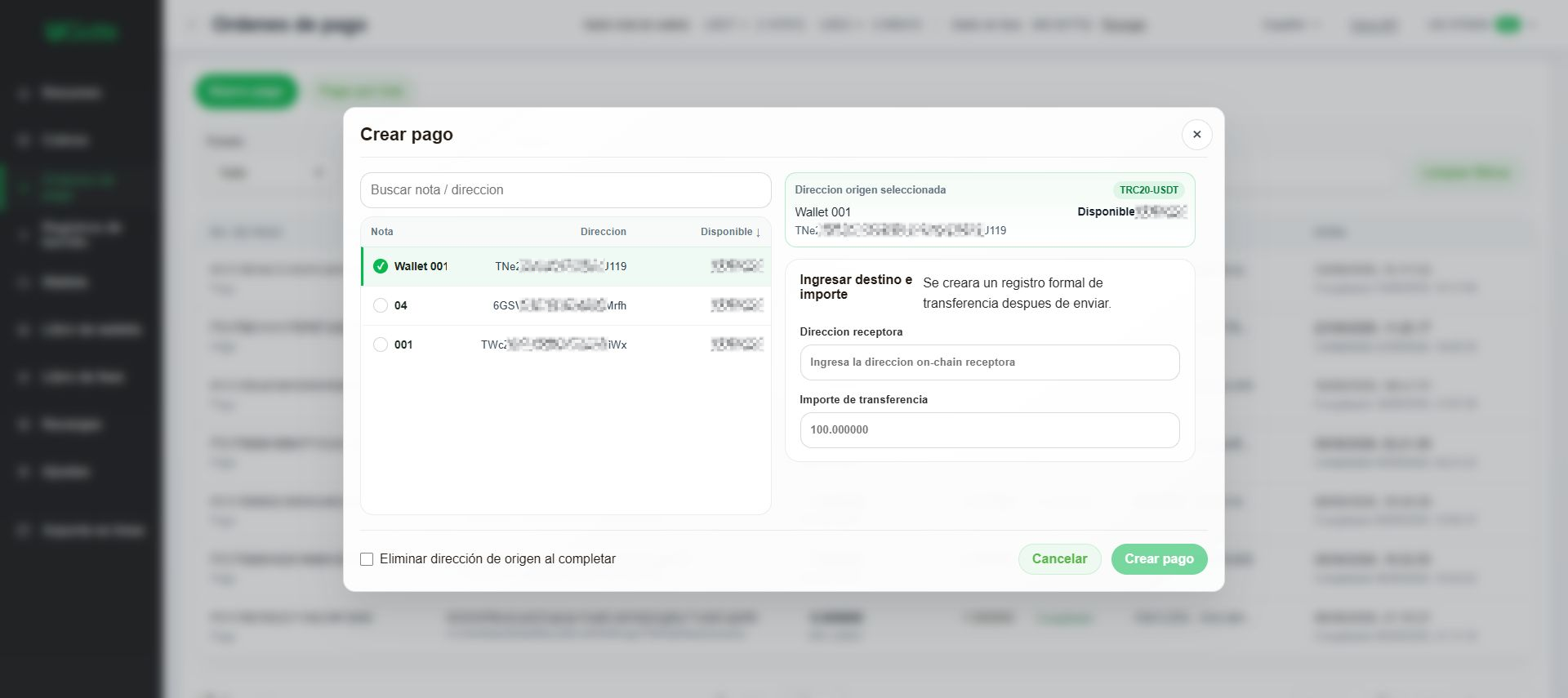The width and height of the screenshot is (1568, 698).
Task: Click the Cancelar button
Action: [x=1059, y=559]
